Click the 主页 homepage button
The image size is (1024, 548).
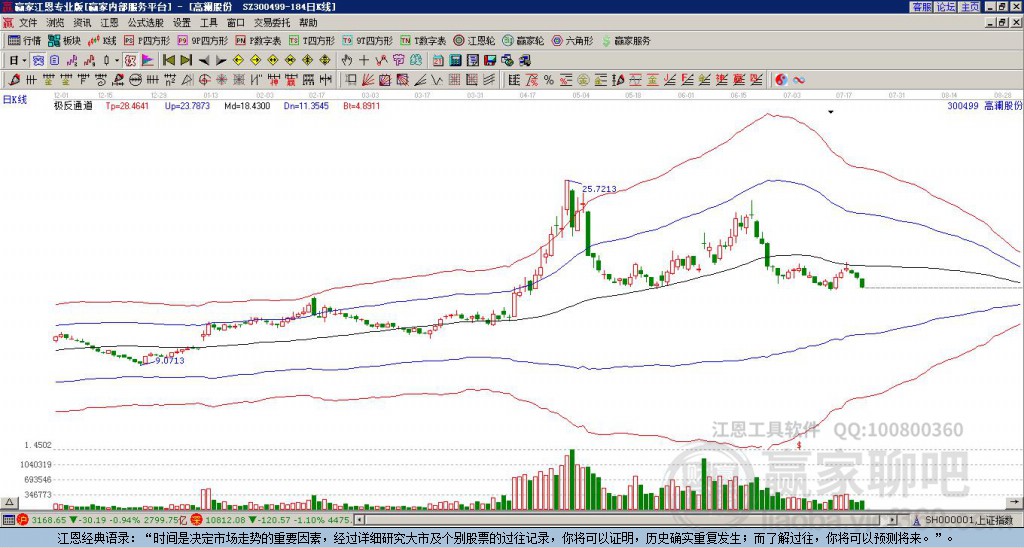[x=970, y=7]
